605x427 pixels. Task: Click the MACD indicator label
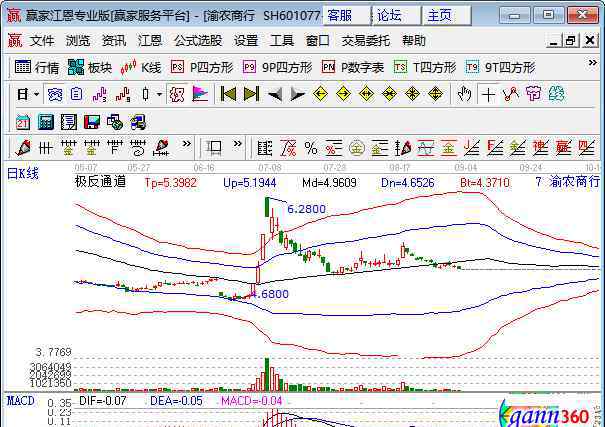[20, 401]
